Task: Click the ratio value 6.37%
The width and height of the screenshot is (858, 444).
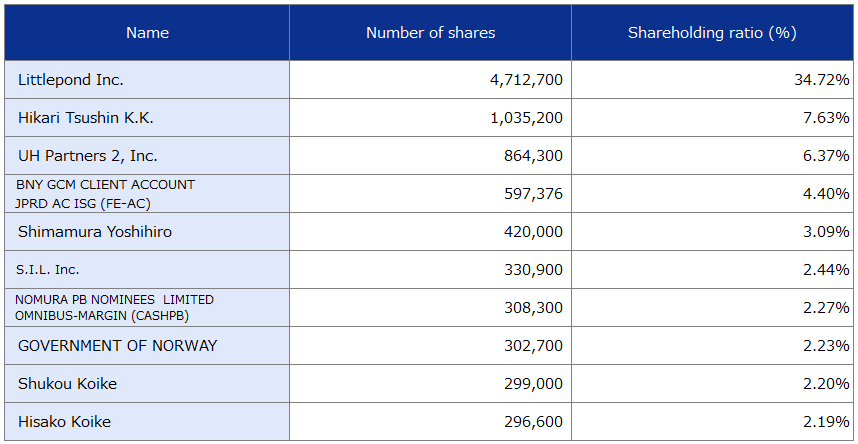Action: click(826, 156)
